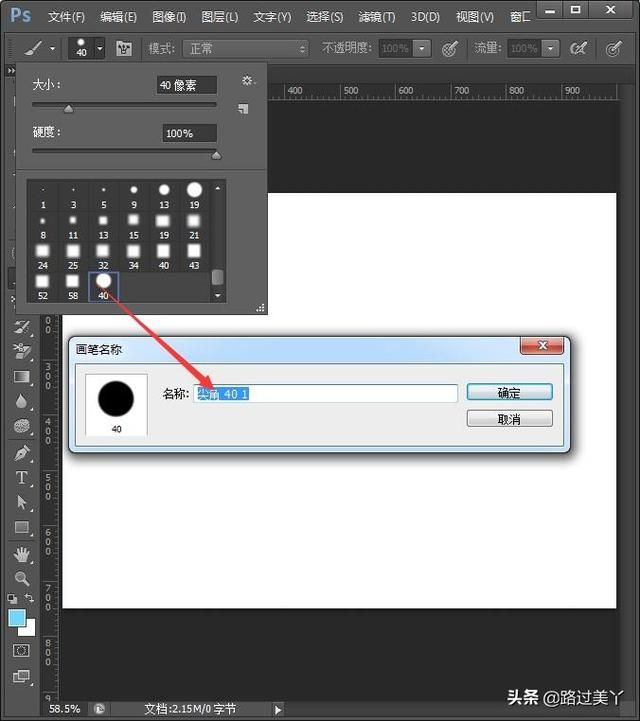Click brush list scroll up arrow
Image resolution: width=640 pixels, height=721 pixels.
[x=217, y=188]
